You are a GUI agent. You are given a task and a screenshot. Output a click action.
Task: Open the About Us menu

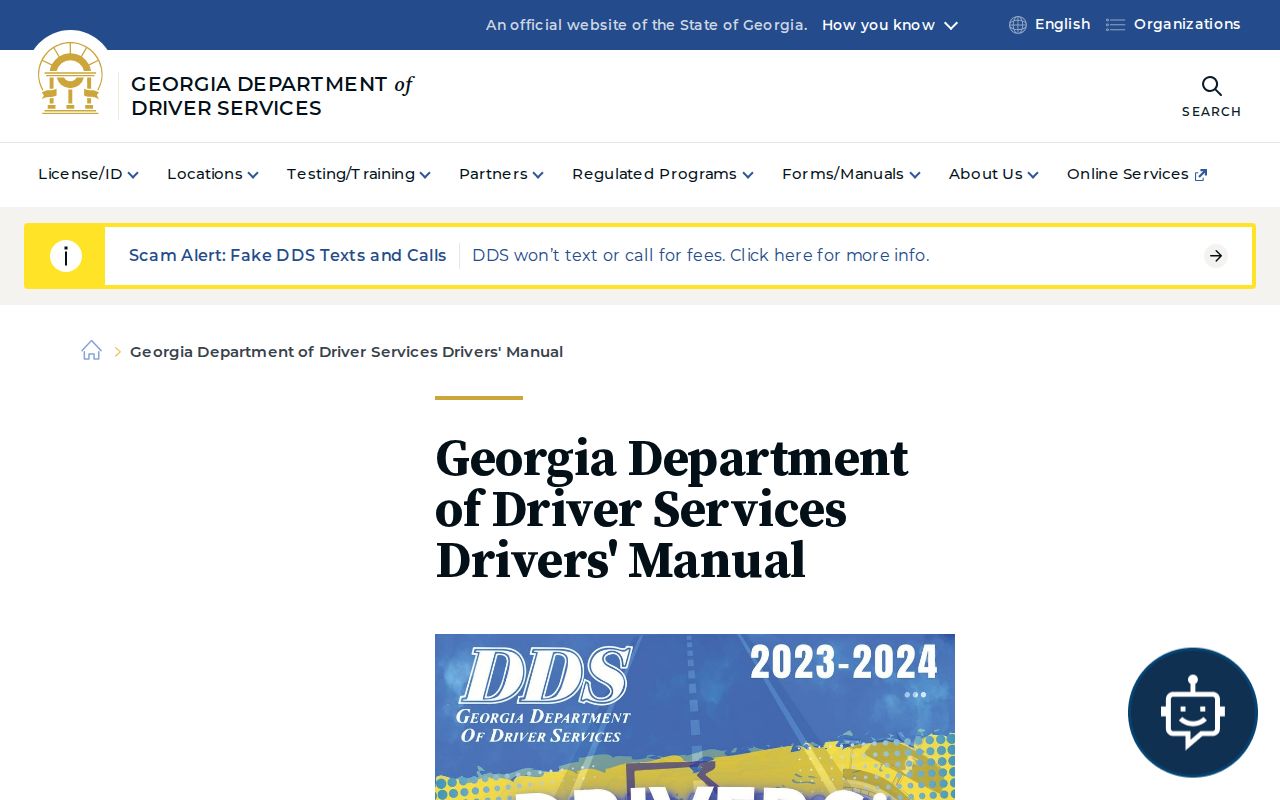tap(994, 174)
